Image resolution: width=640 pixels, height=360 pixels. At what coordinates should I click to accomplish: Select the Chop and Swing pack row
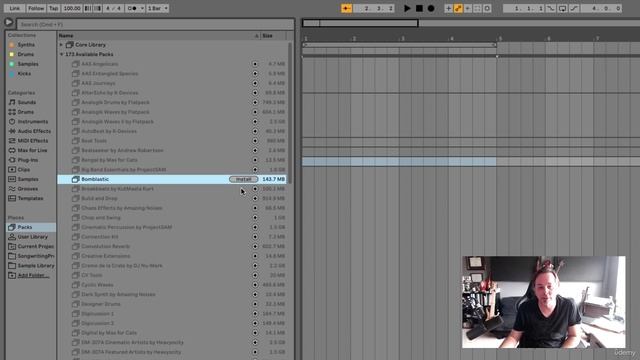[x=172, y=218]
